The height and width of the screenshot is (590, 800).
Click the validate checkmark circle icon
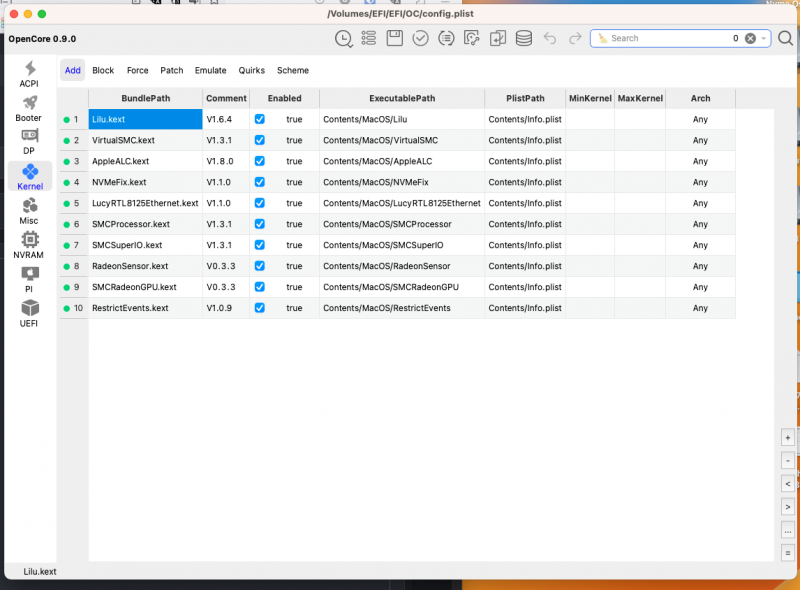[x=421, y=38]
